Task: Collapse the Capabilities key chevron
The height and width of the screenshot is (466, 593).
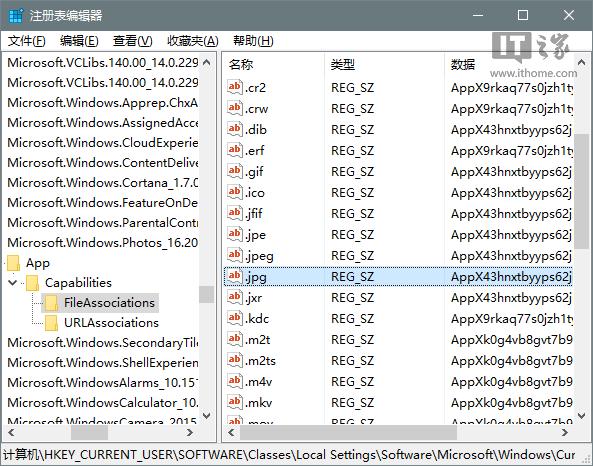Action: (12, 283)
